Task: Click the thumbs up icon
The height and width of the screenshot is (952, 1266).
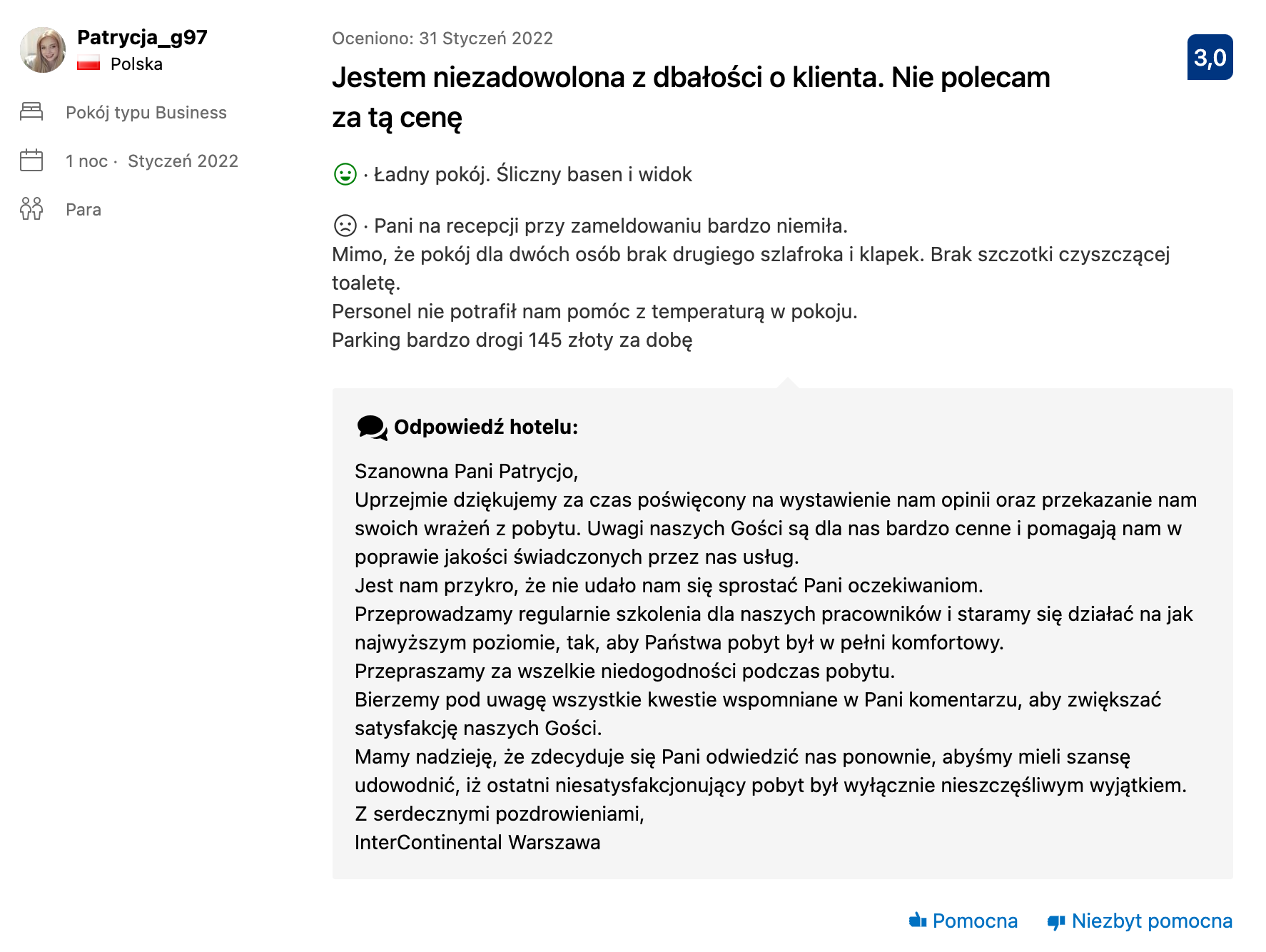Action: [918, 921]
